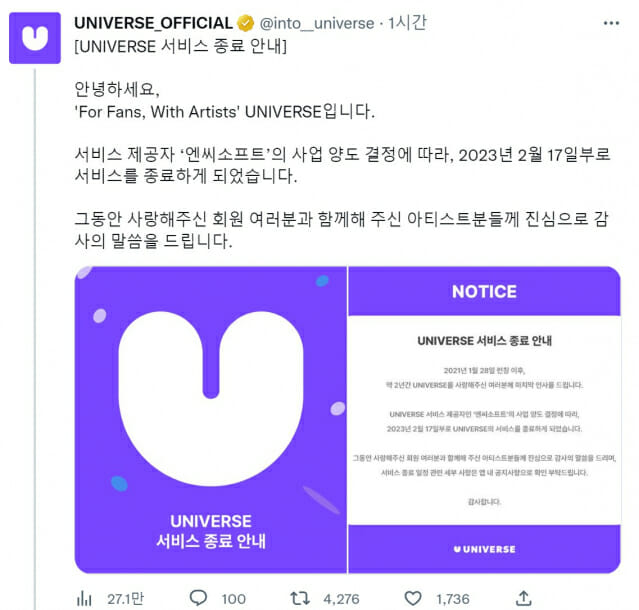Open the right NOTICE announcement image
Screen dimensions: 639x610
(485, 420)
